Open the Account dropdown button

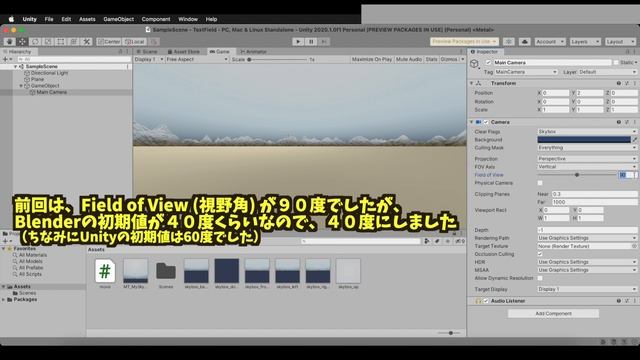[x=550, y=42]
